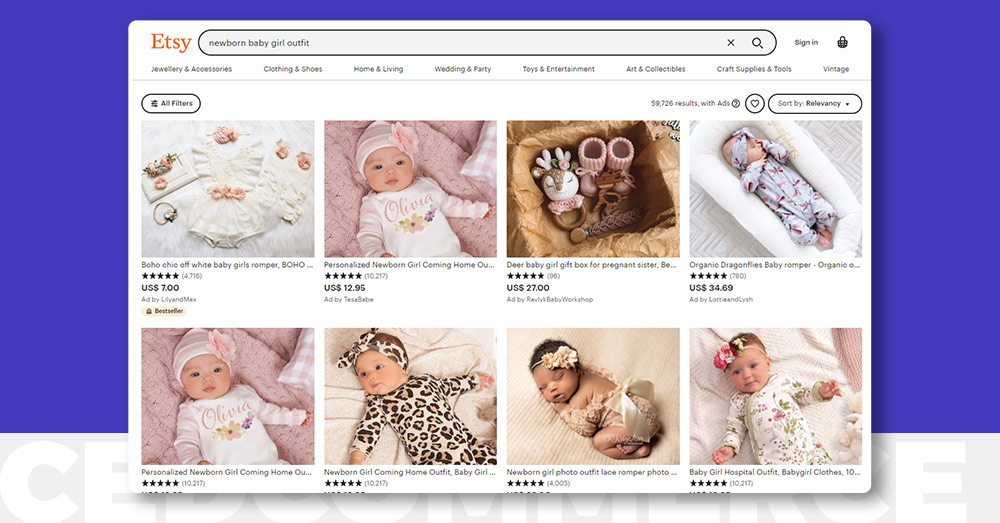Click the US$ 12.95 price
The height and width of the screenshot is (523, 1000).
344,288
